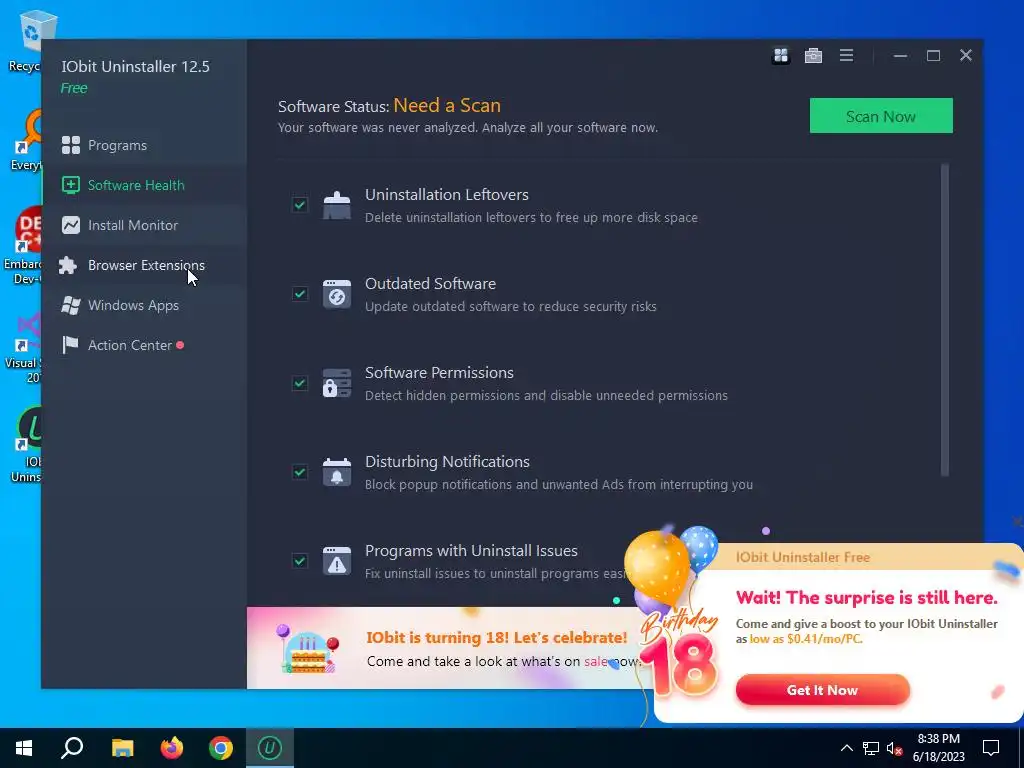1024x768 pixels.
Task: Click the Software Permissions lock icon
Action: point(337,383)
